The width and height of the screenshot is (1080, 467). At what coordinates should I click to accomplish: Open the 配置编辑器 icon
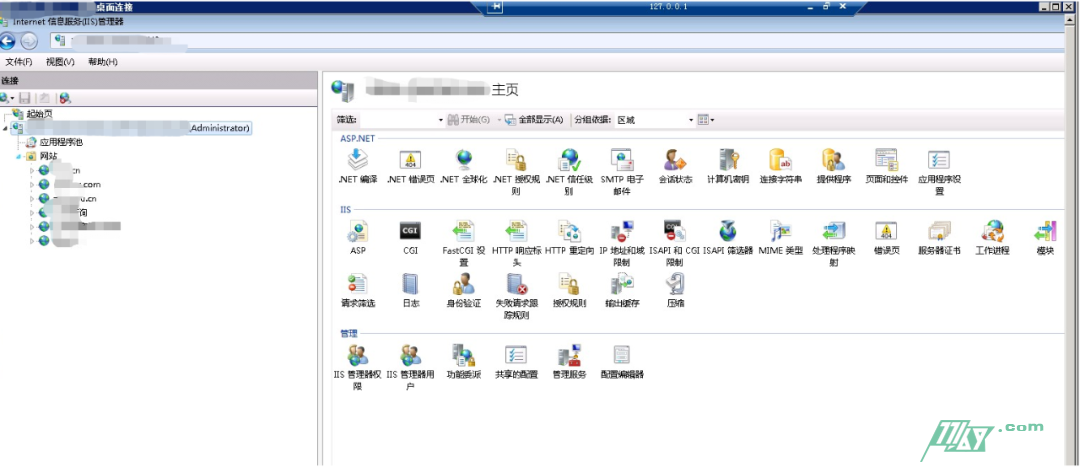(x=621, y=355)
